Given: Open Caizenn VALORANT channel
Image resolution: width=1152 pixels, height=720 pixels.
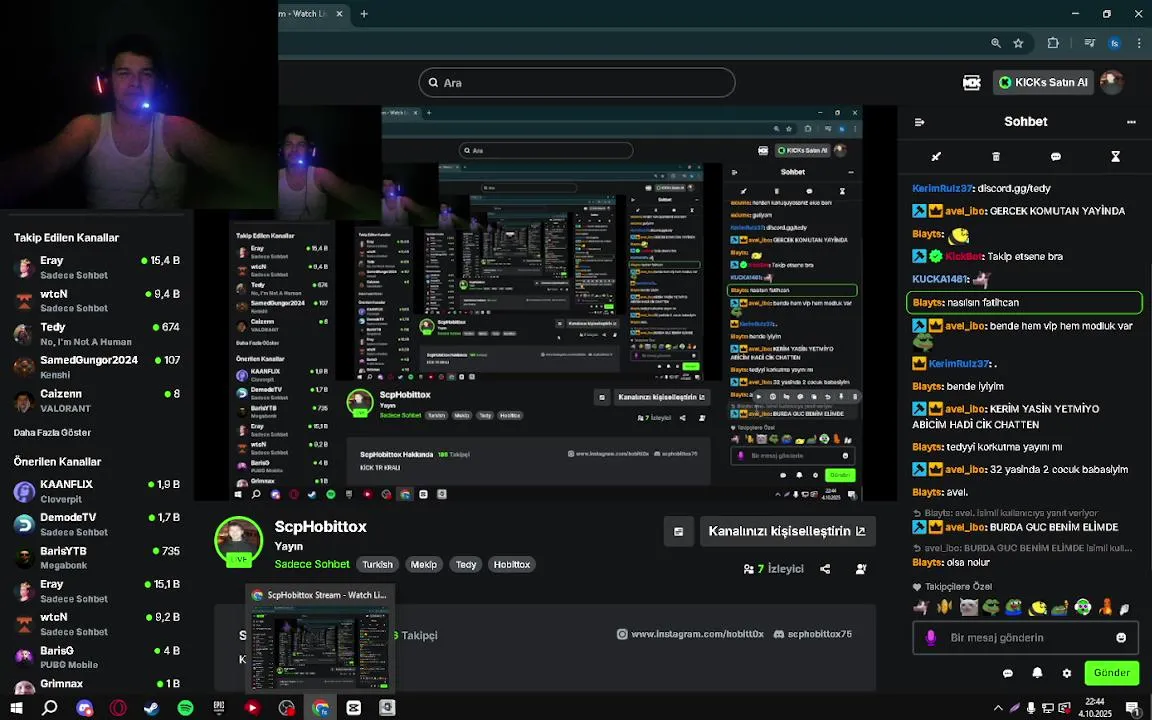Looking at the screenshot, I should coord(97,401).
